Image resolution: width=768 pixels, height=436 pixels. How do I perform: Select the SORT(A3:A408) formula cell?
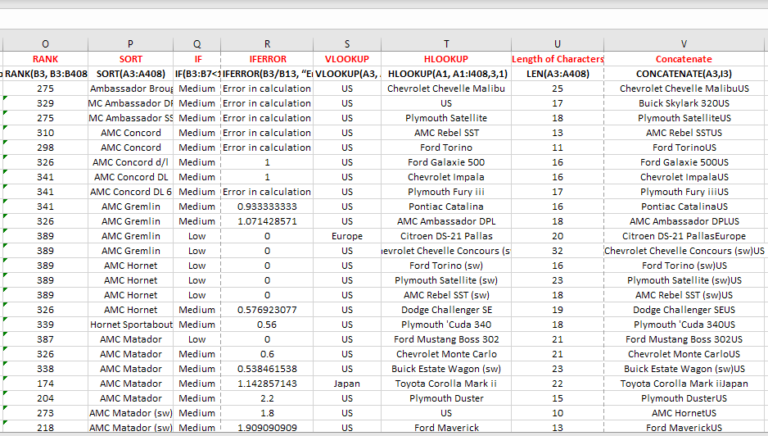(x=131, y=74)
